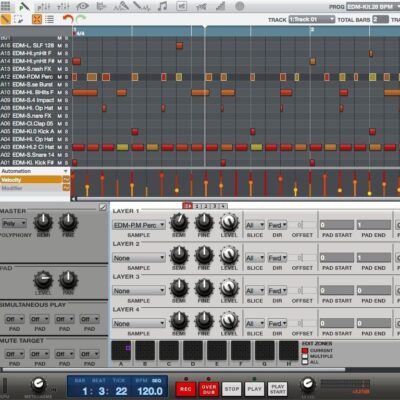Select the MULTIPLE edit zones option

pos(305,356)
